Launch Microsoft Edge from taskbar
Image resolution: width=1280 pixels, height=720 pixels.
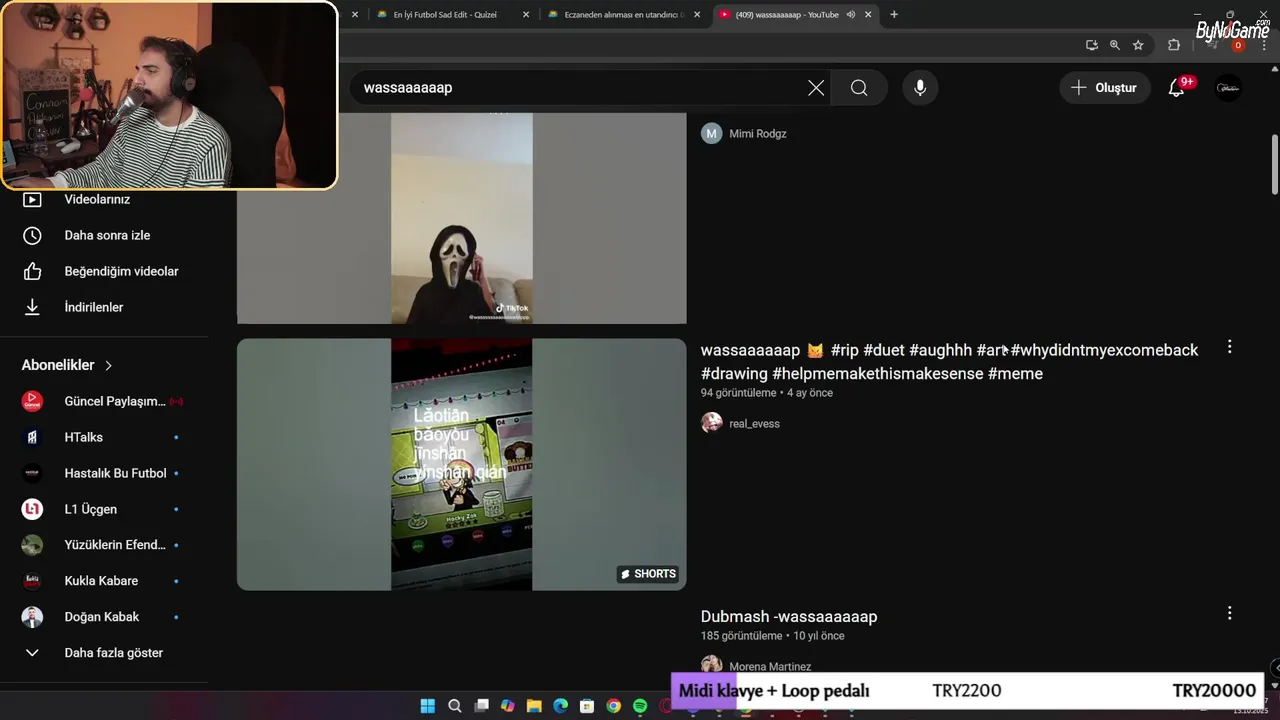[560, 706]
